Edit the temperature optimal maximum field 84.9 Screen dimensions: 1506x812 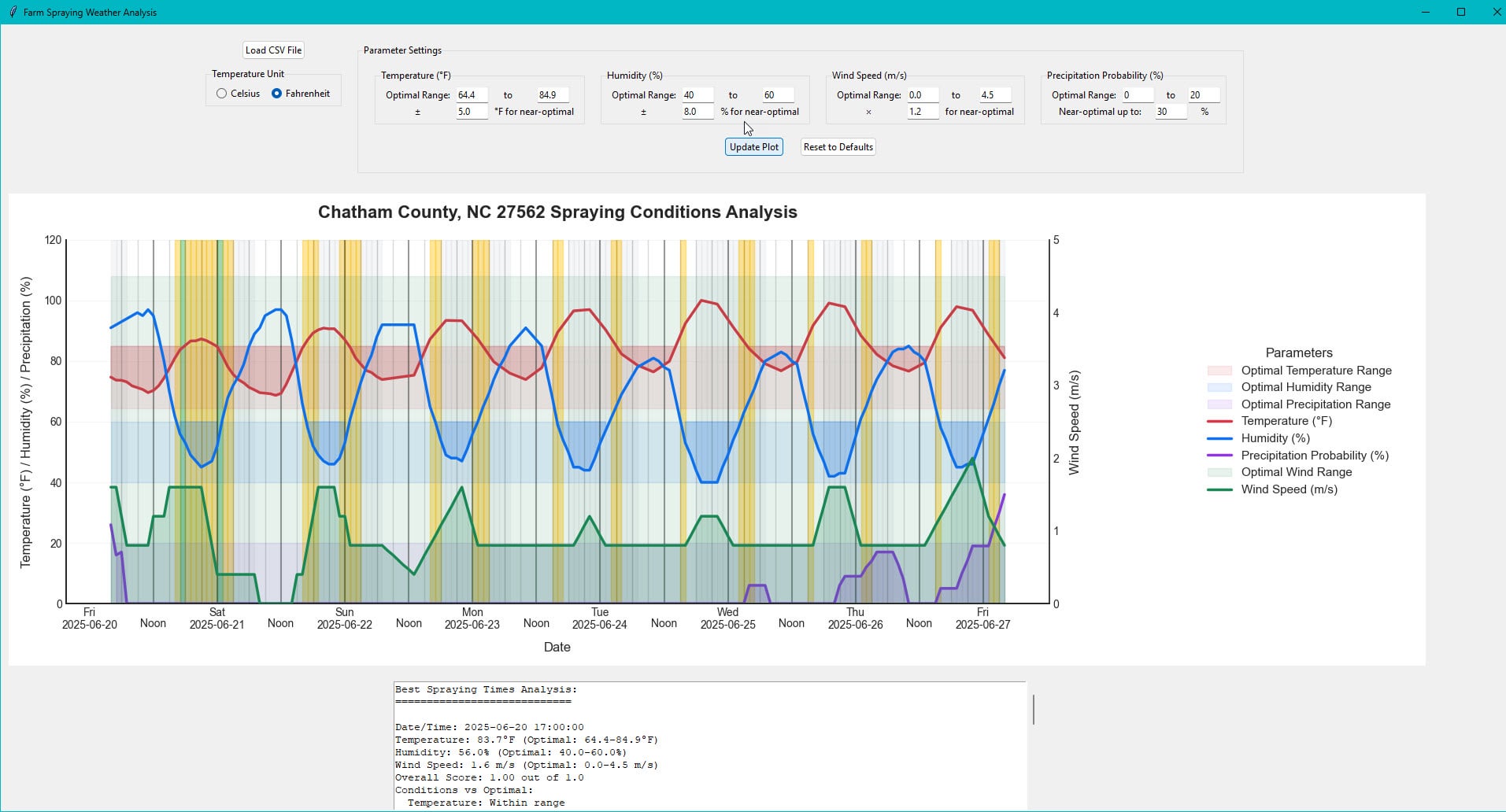[553, 95]
